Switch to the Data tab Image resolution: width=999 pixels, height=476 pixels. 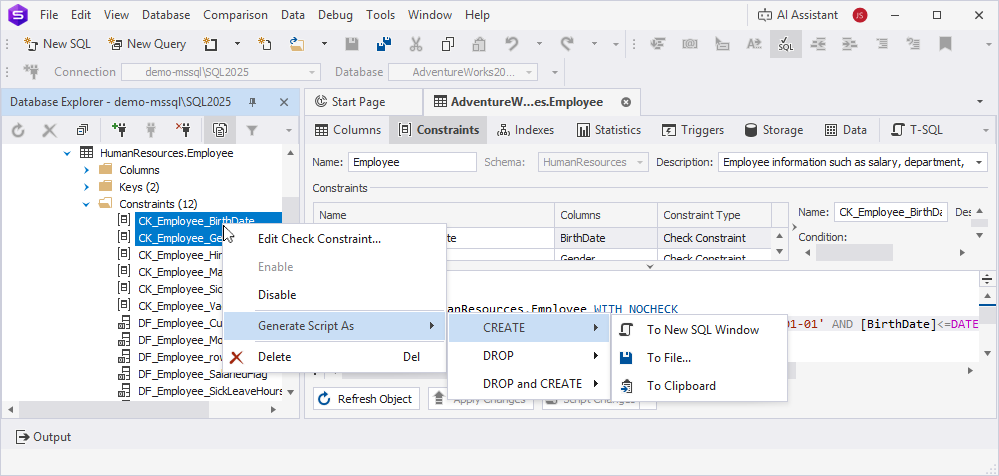pyautogui.click(x=845, y=130)
